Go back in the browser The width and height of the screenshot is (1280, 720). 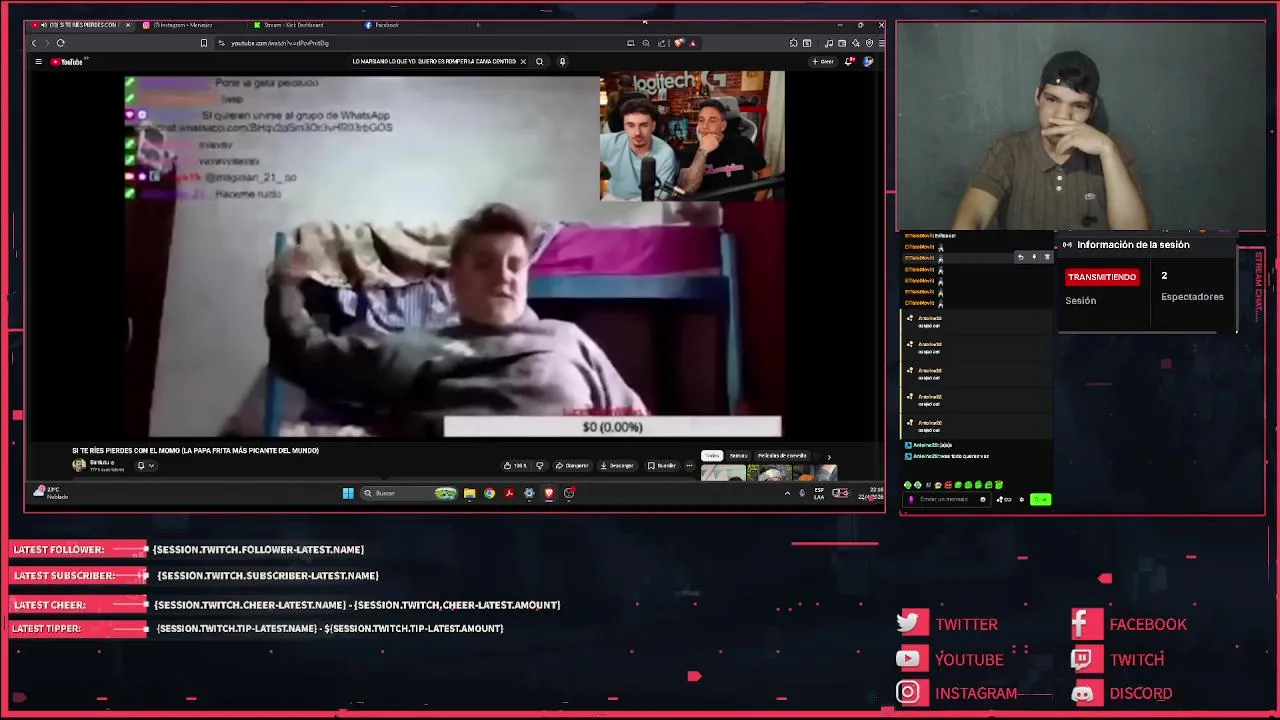click(34, 43)
